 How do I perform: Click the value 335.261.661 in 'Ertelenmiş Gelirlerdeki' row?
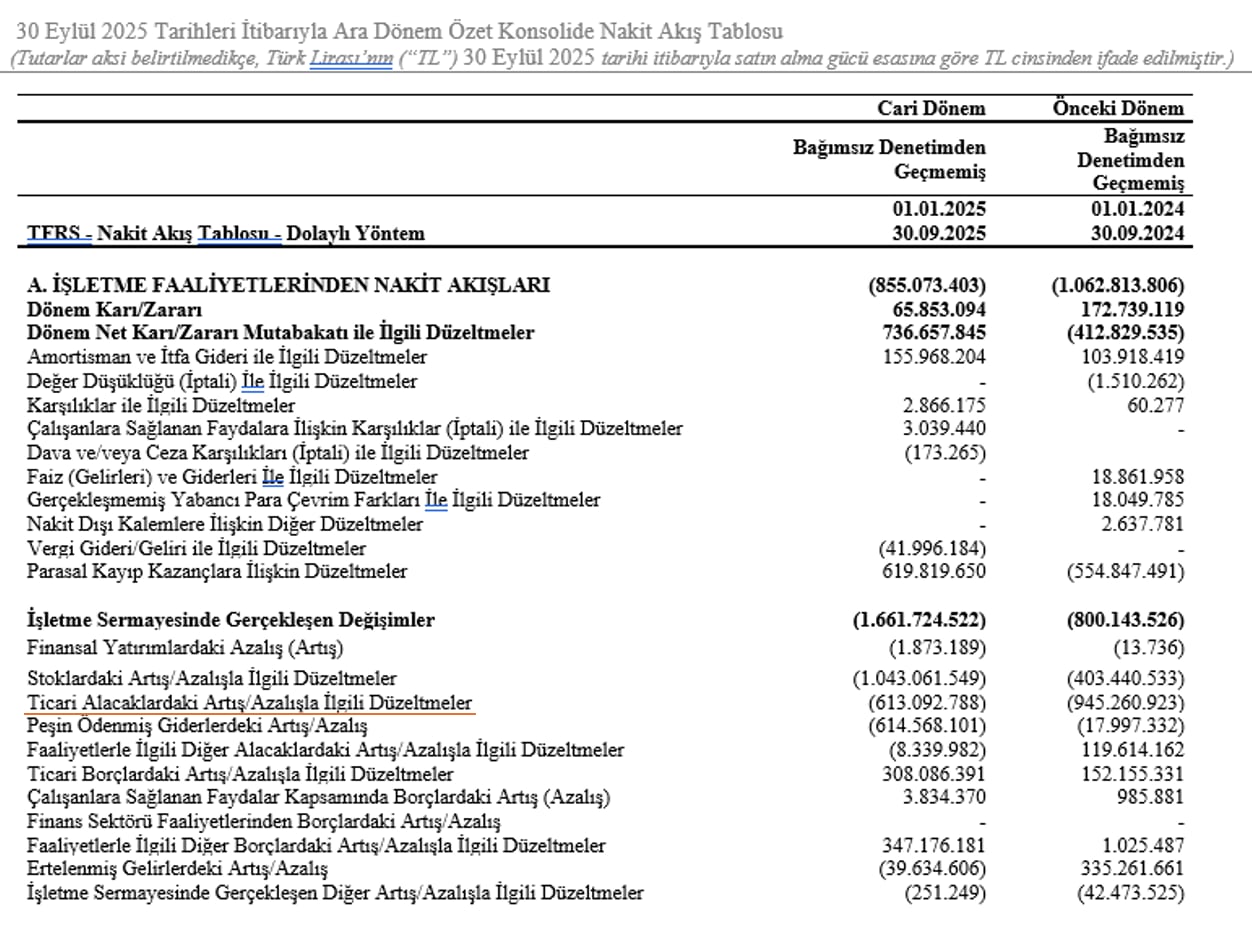1129,869
